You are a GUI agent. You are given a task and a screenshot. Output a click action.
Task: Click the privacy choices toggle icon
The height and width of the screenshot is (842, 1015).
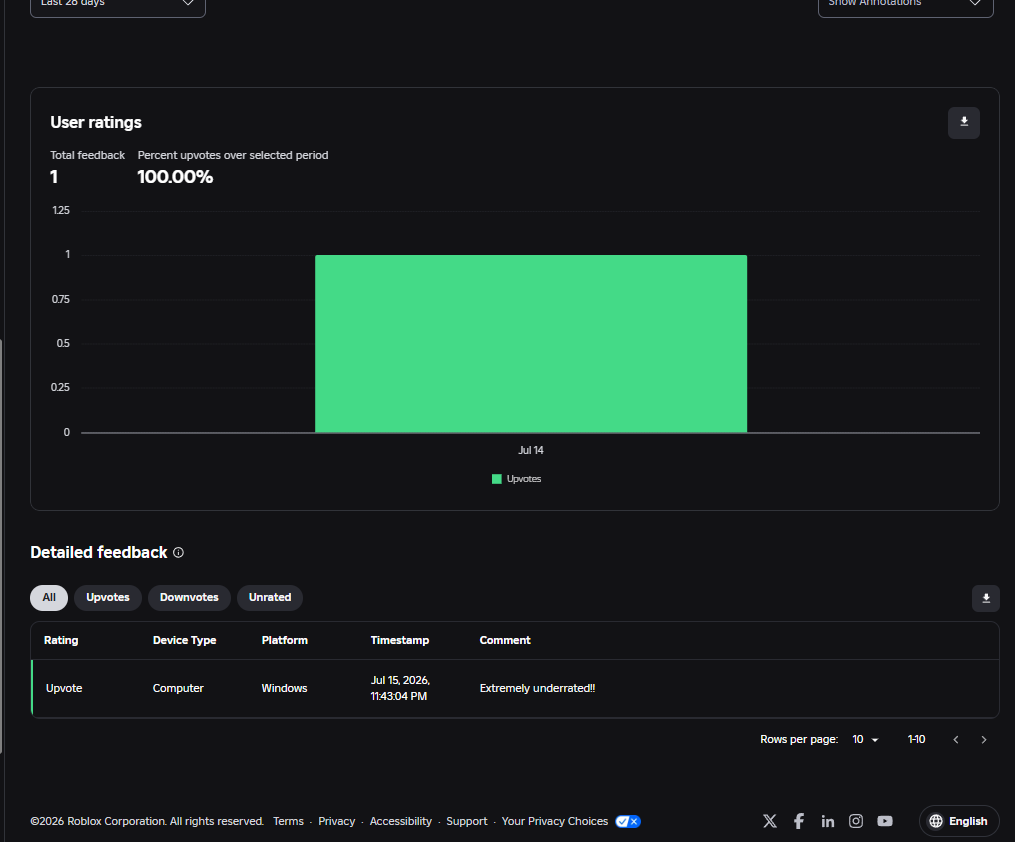point(627,821)
